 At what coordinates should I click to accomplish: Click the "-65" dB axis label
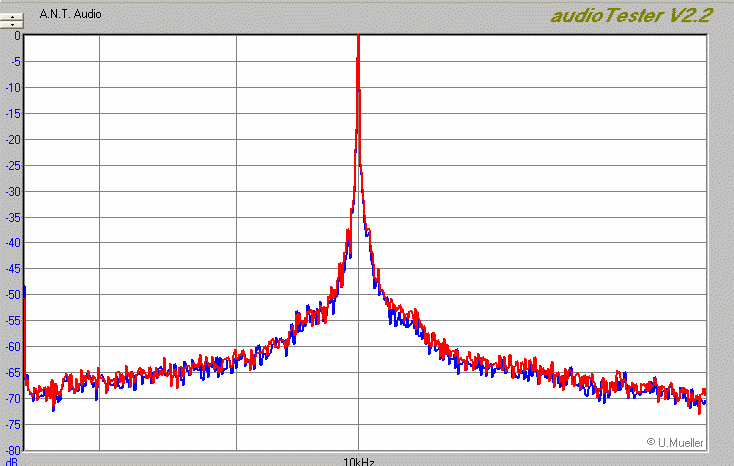click(x=13, y=373)
